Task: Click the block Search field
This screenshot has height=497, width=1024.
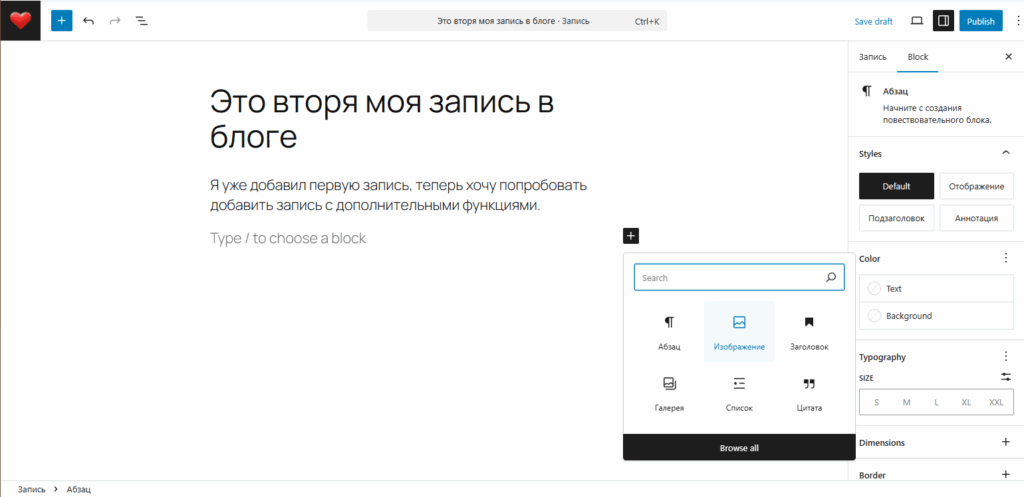Action: point(730,278)
